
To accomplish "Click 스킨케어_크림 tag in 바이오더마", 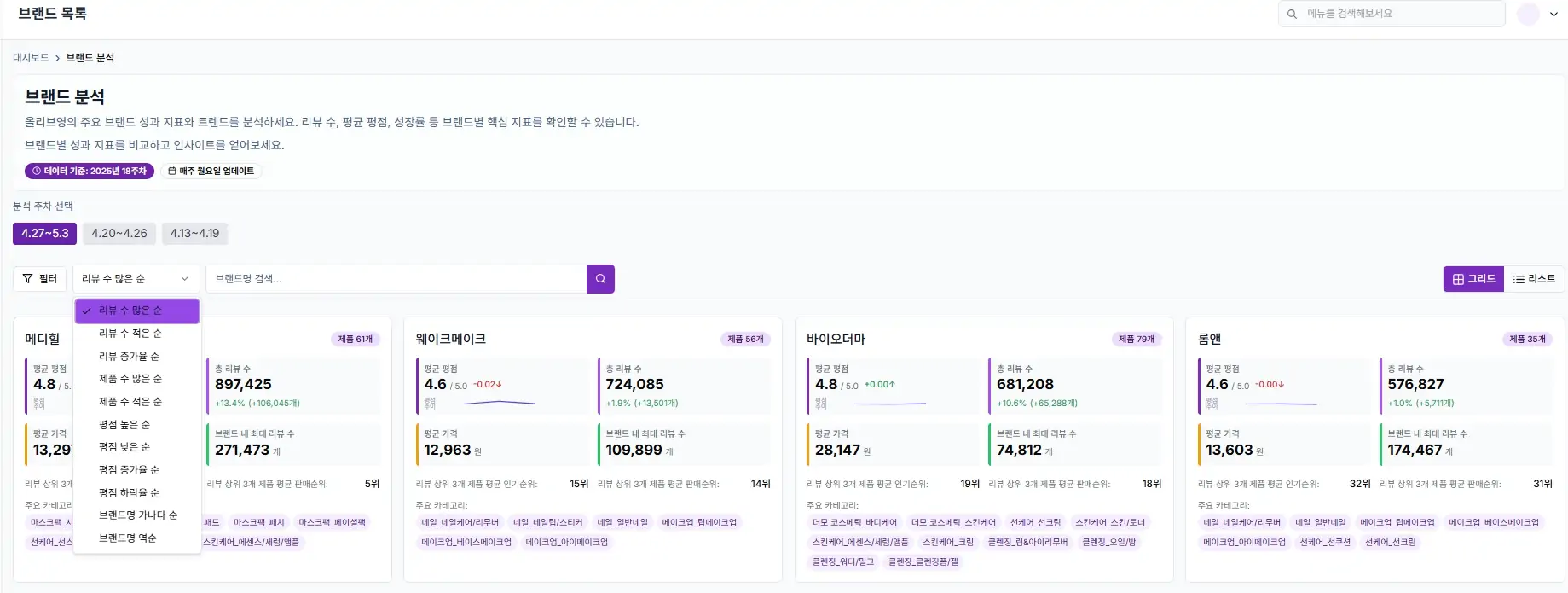I will click(947, 542).
